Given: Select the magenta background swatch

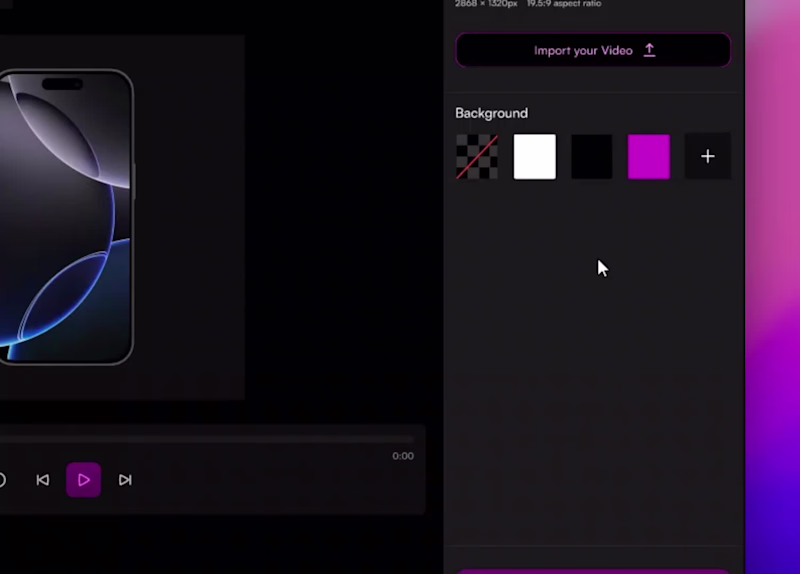Looking at the screenshot, I should [649, 157].
